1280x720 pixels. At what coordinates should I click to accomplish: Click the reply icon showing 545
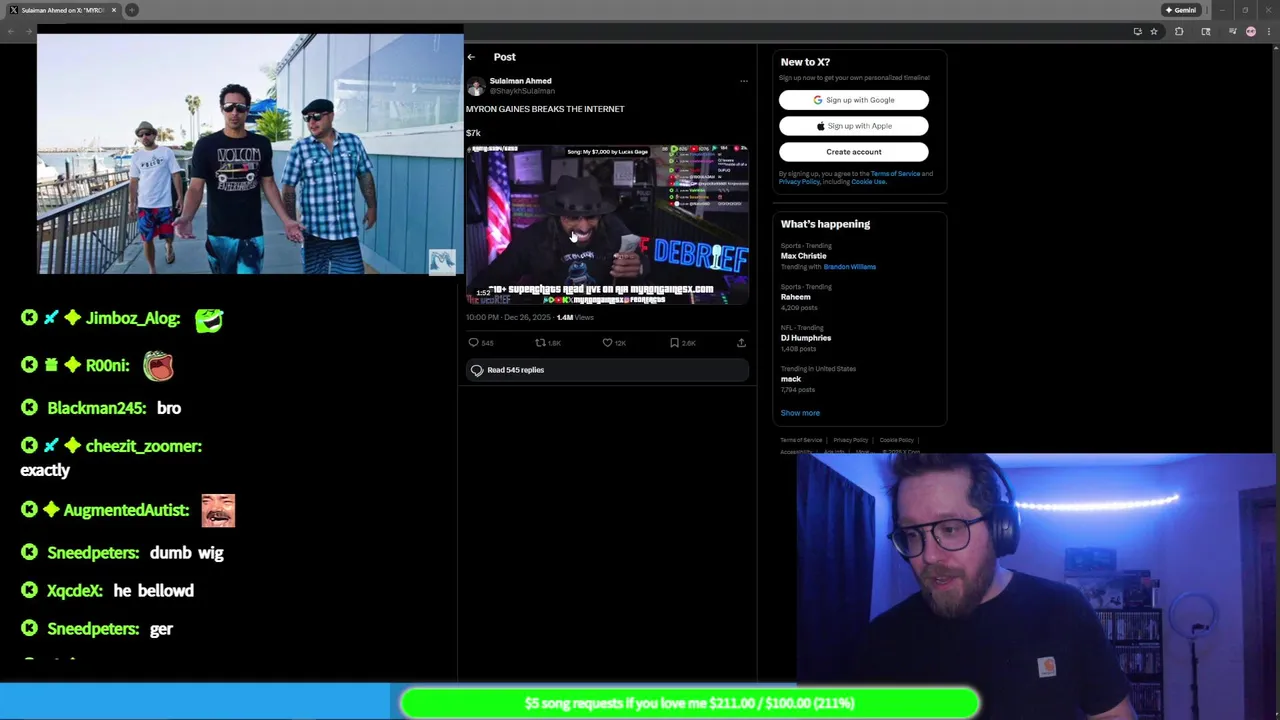click(474, 343)
